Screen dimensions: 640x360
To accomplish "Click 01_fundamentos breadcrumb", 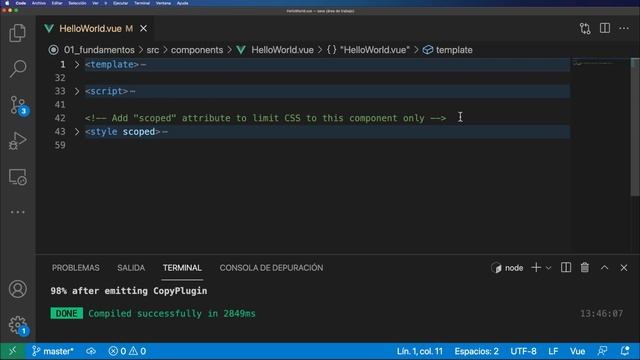I will (99, 50).
